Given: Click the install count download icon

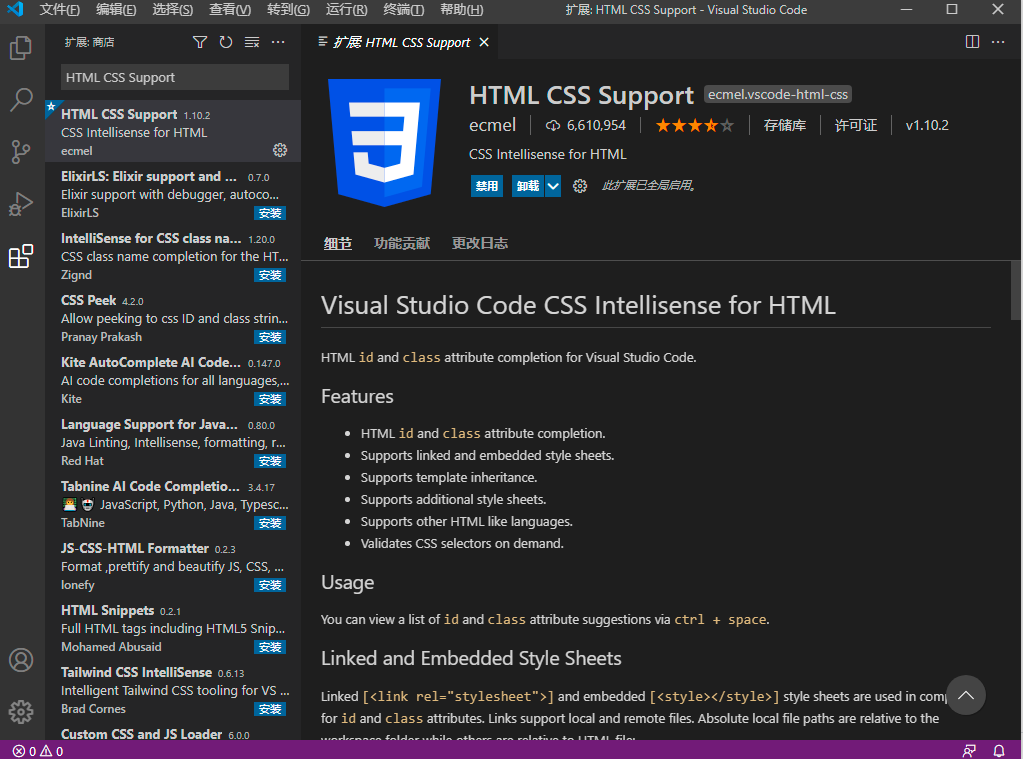Looking at the screenshot, I should coord(553,125).
